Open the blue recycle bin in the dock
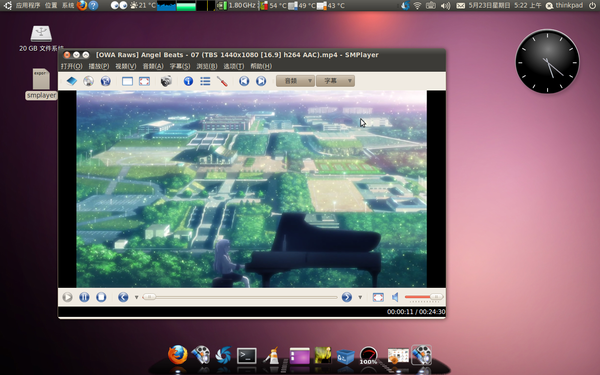This screenshot has height=375, width=600. point(346,357)
